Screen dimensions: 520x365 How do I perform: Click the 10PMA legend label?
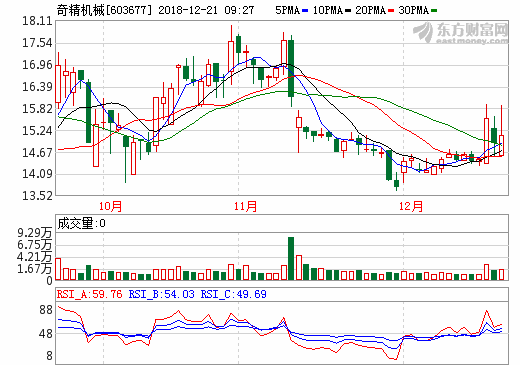click(x=328, y=11)
